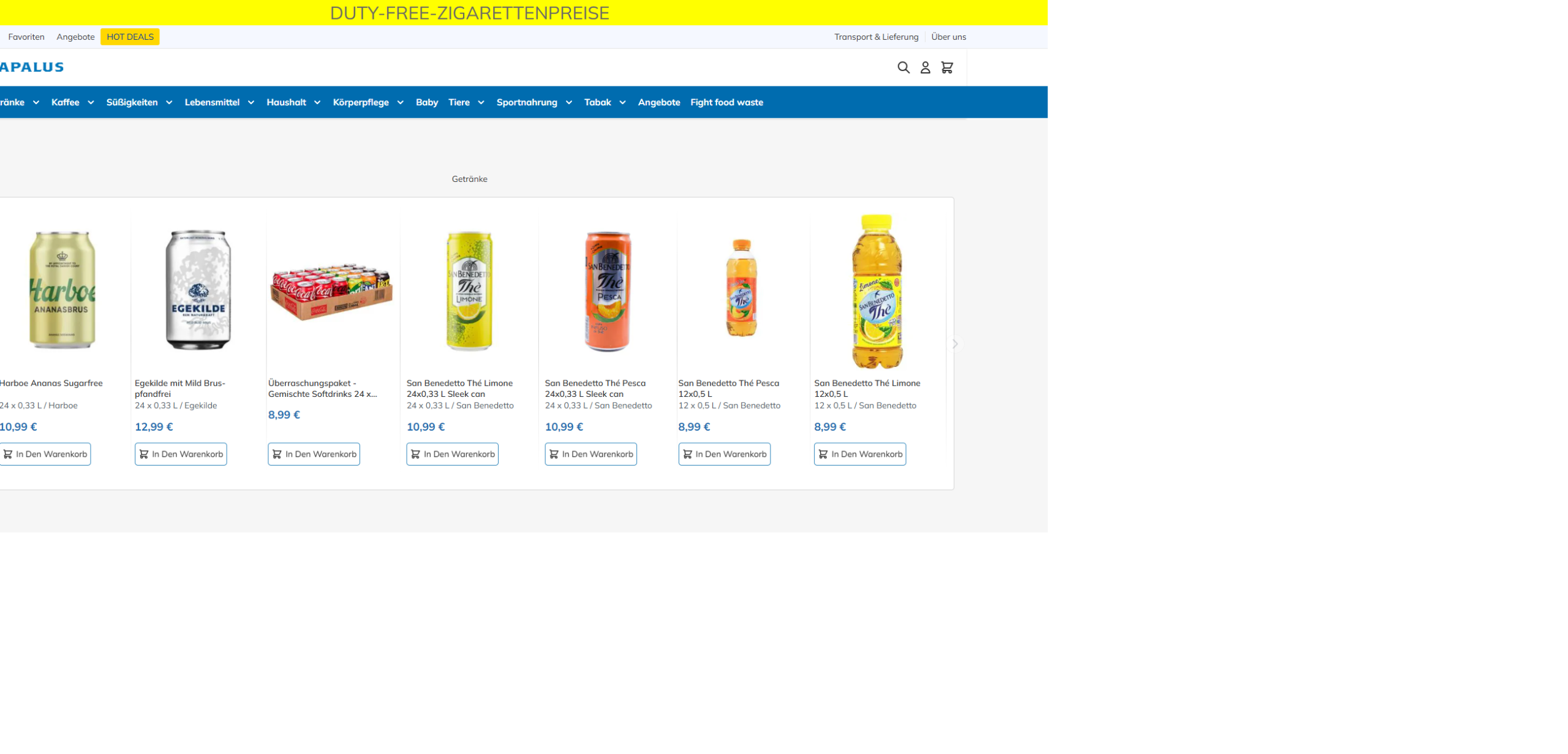Click next arrow of the Getränke carousel
1568x754 pixels.
click(954, 344)
